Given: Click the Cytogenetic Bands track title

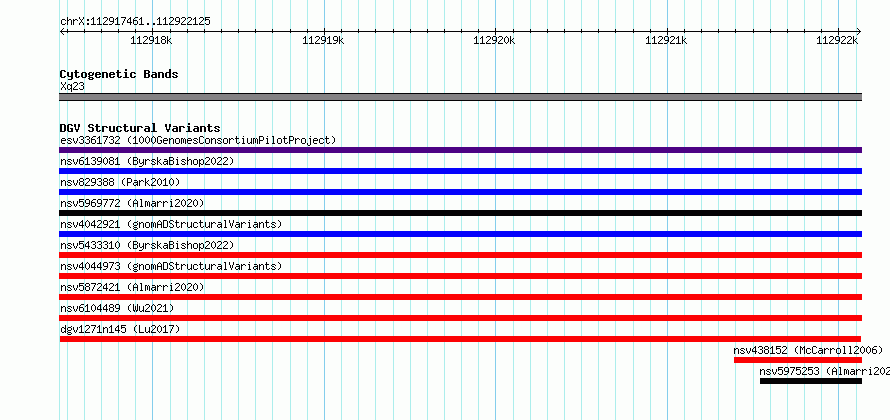Looking at the screenshot, I should click(x=119, y=74).
